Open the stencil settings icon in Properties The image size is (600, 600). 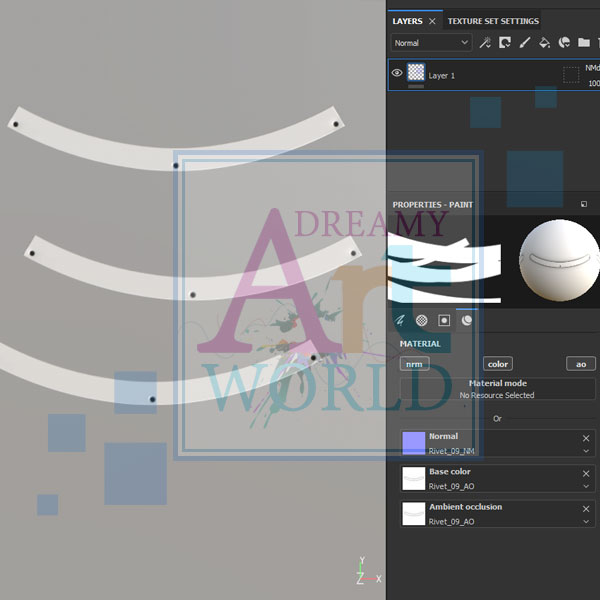coord(445,321)
